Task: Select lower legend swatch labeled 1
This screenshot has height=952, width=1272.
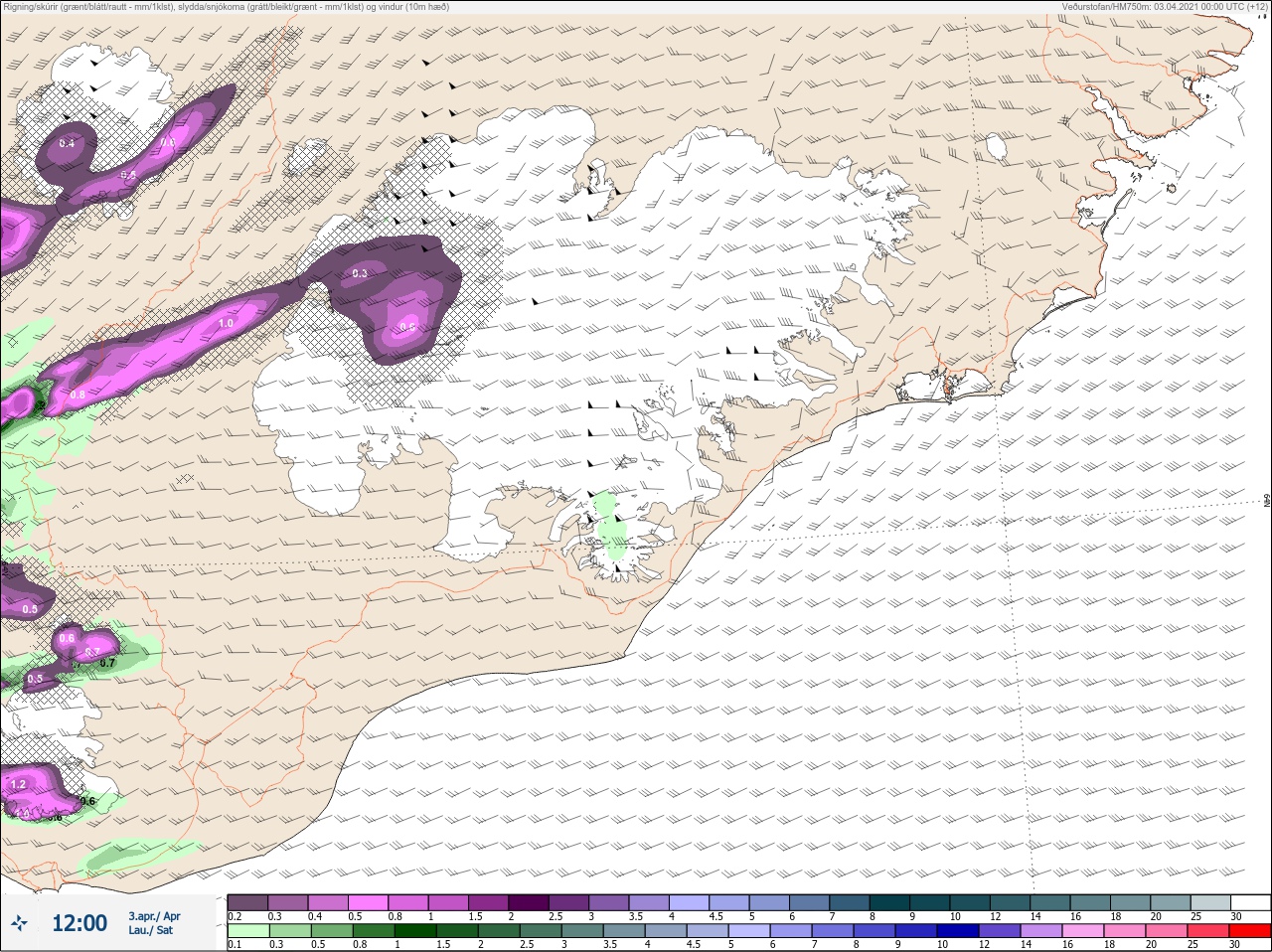Action: pyautogui.click(x=415, y=931)
